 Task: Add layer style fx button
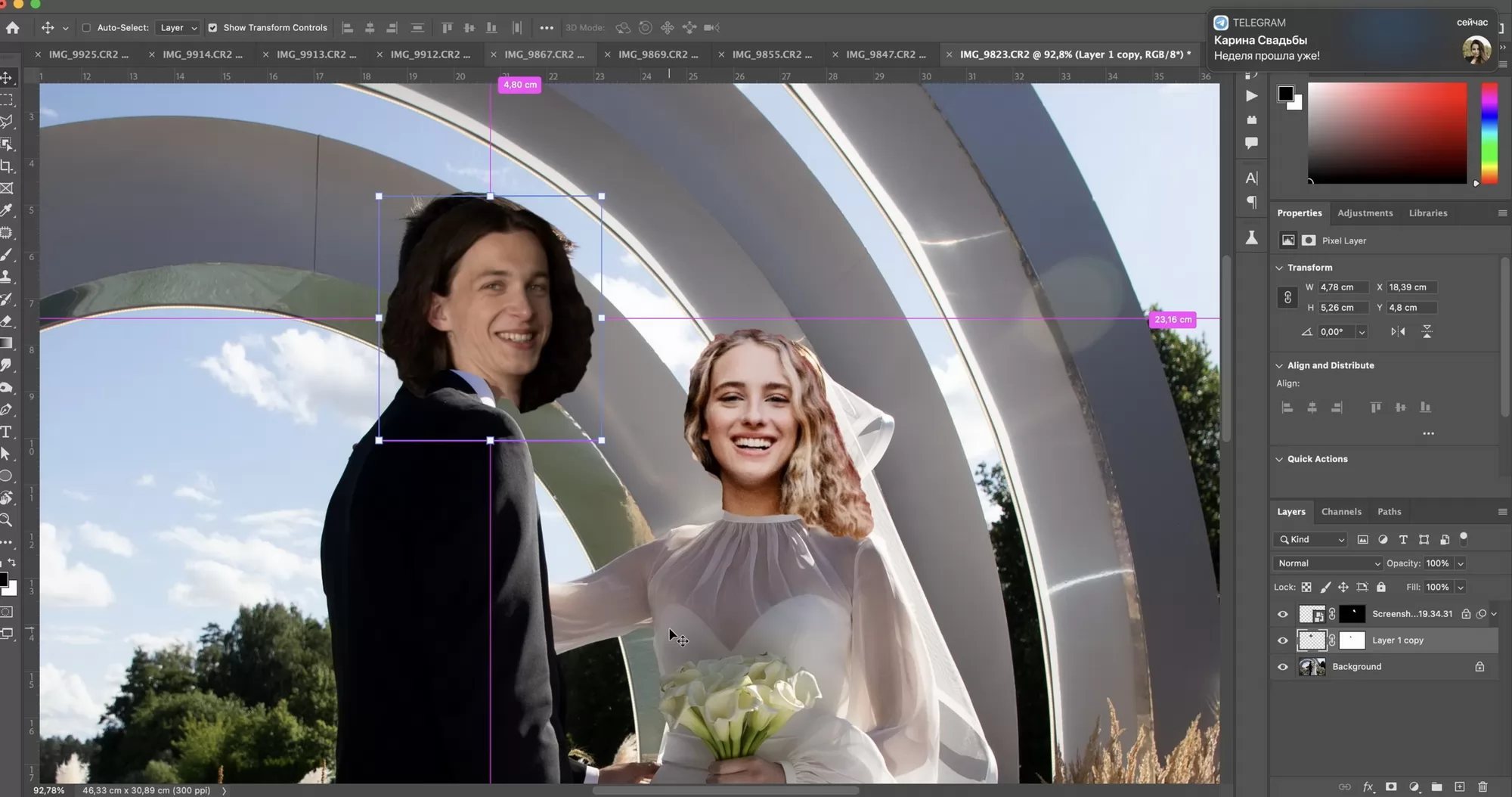pos(1368,787)
